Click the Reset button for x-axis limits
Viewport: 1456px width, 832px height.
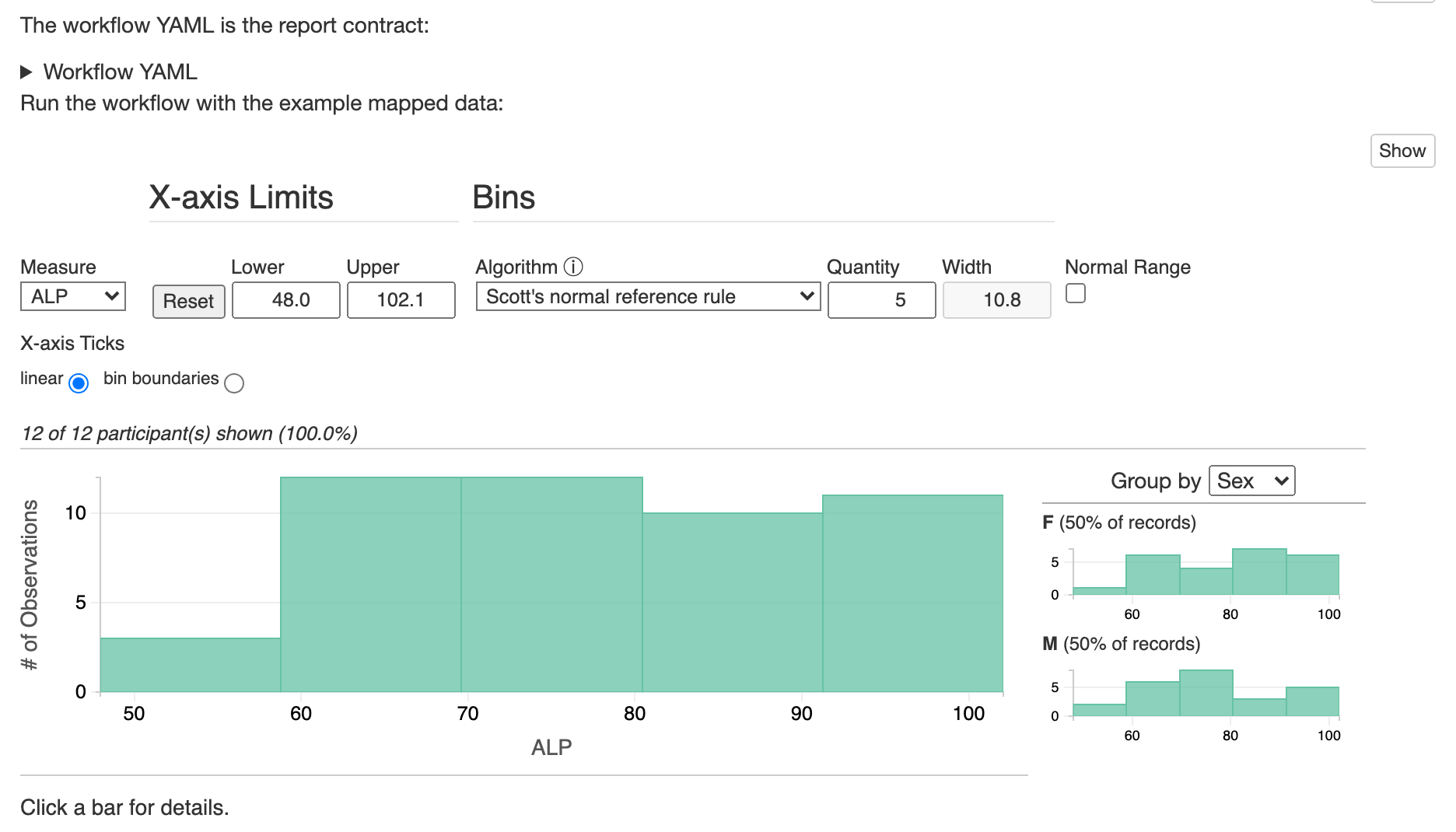click(189, 301)
